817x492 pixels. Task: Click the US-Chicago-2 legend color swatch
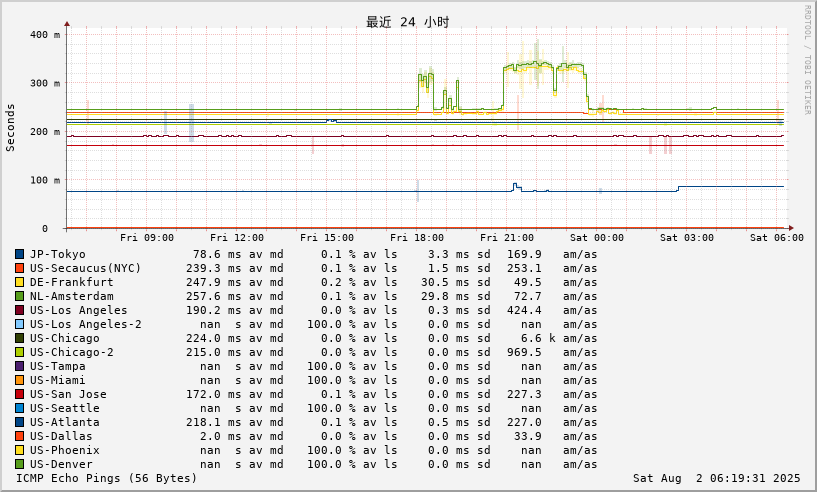[20, 352]
